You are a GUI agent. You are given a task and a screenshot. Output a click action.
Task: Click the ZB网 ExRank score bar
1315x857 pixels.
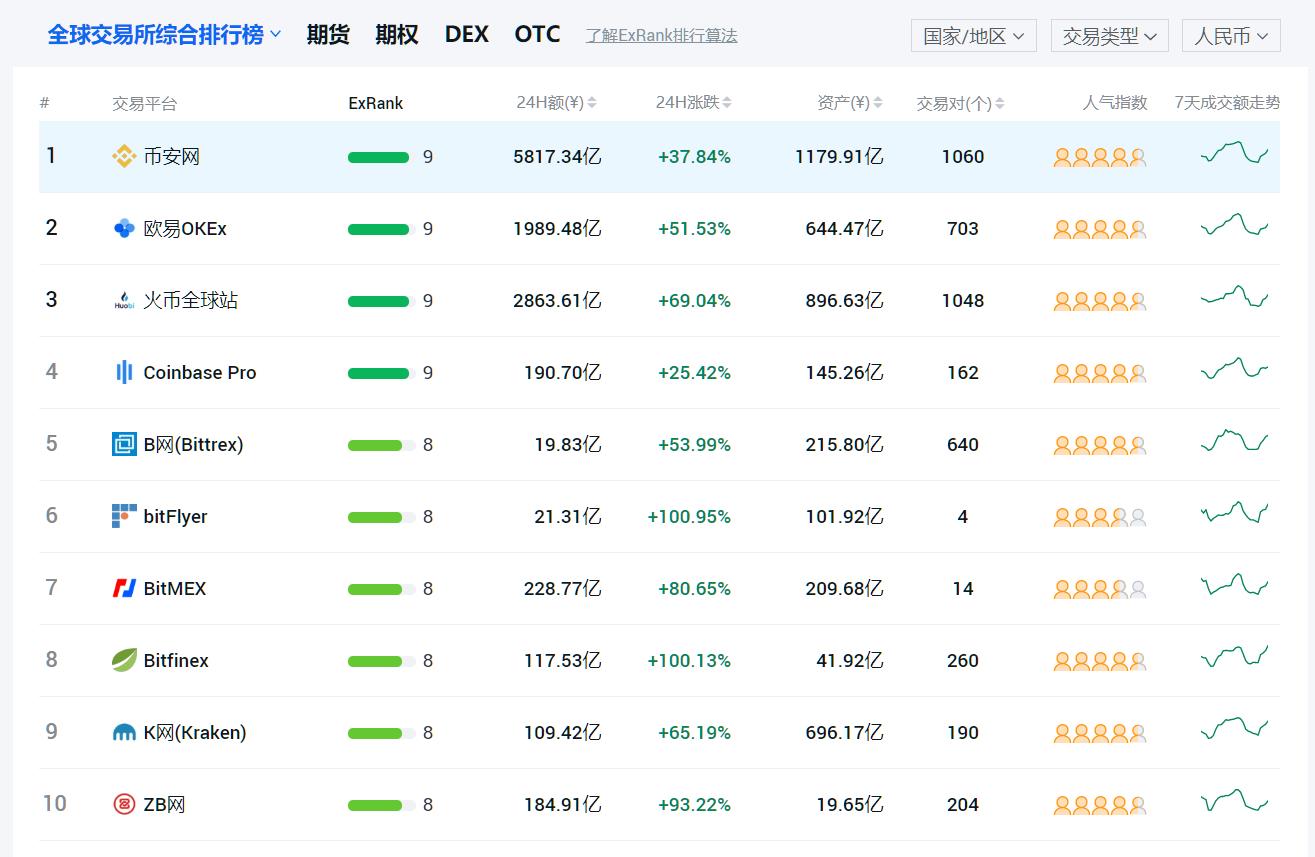tap(382, 805)
